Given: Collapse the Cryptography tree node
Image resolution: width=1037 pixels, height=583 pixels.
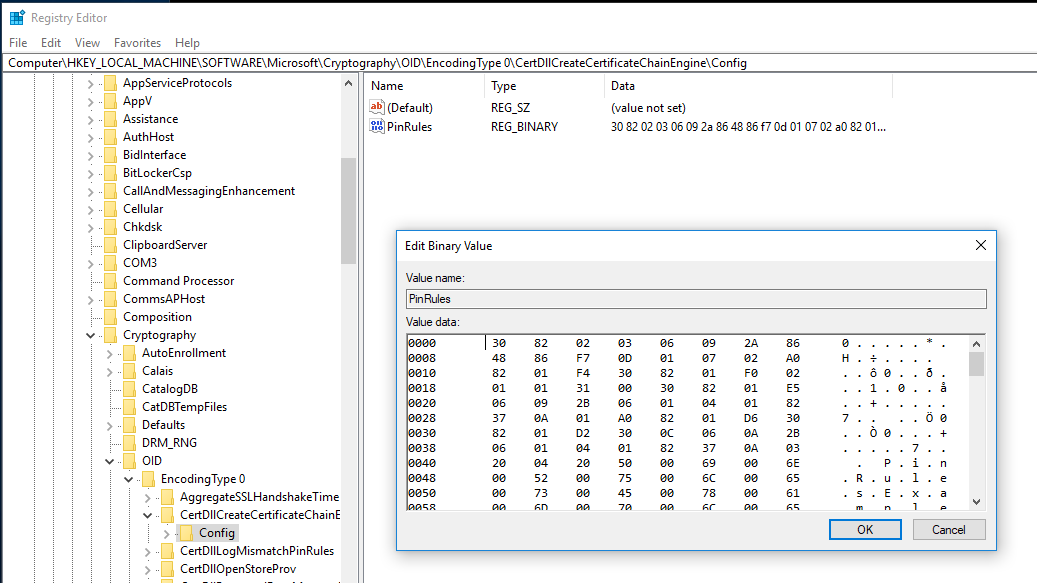Looking at the screenshot, I should (91, 335).
